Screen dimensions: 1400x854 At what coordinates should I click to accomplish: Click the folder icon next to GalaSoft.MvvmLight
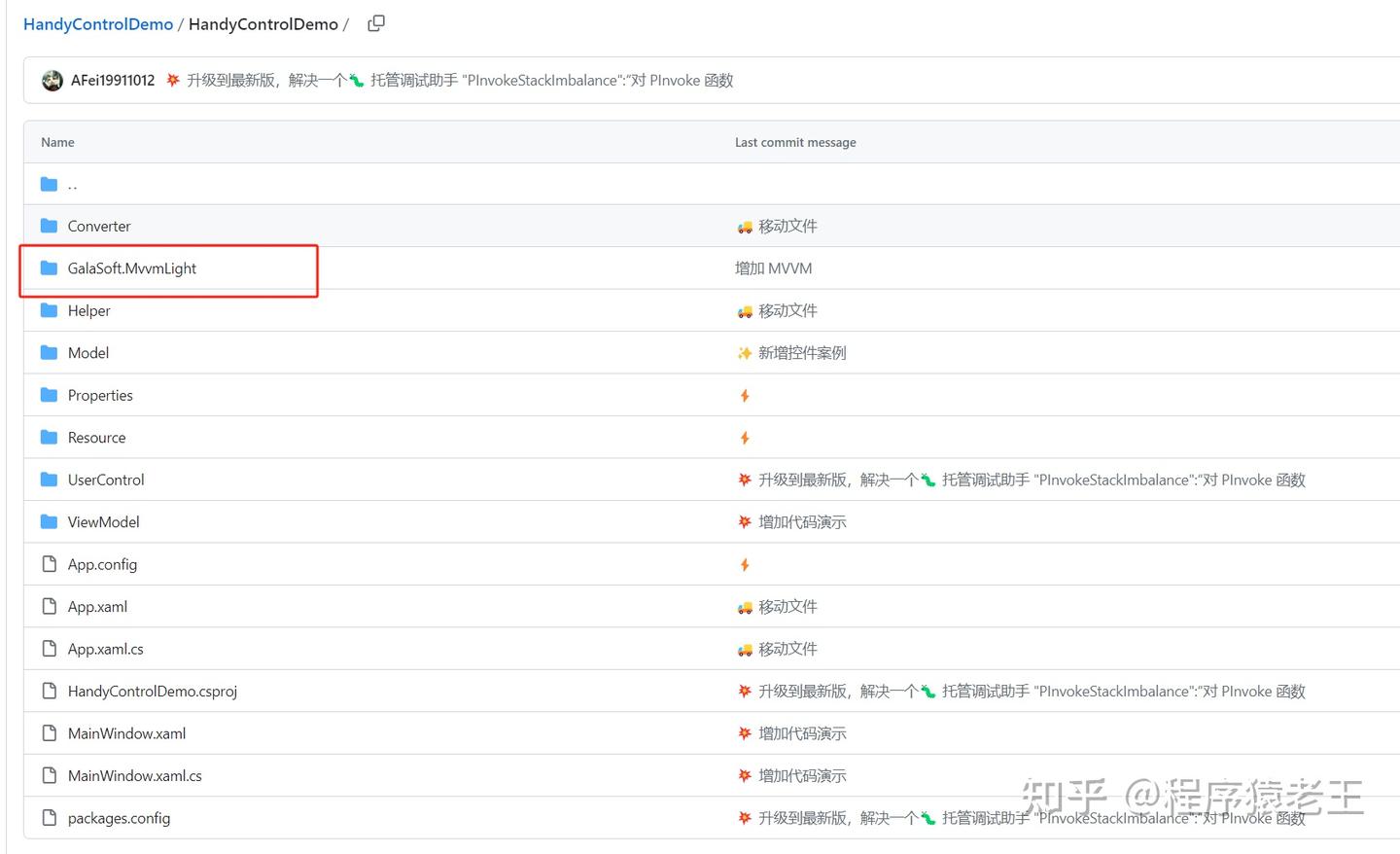pyautogui.click(x=50, y=268)
